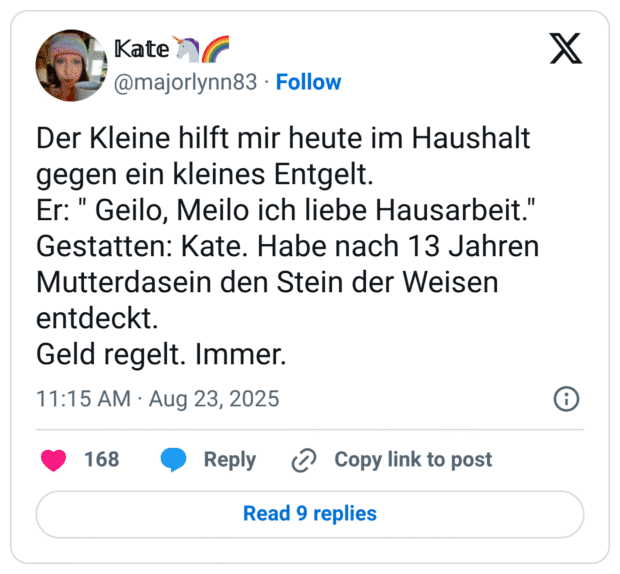Viewport: 620px width, 574px height.
Task: Click the tweet line starting "Der Kleine hilft"
Action: click(x=283, y=139)
